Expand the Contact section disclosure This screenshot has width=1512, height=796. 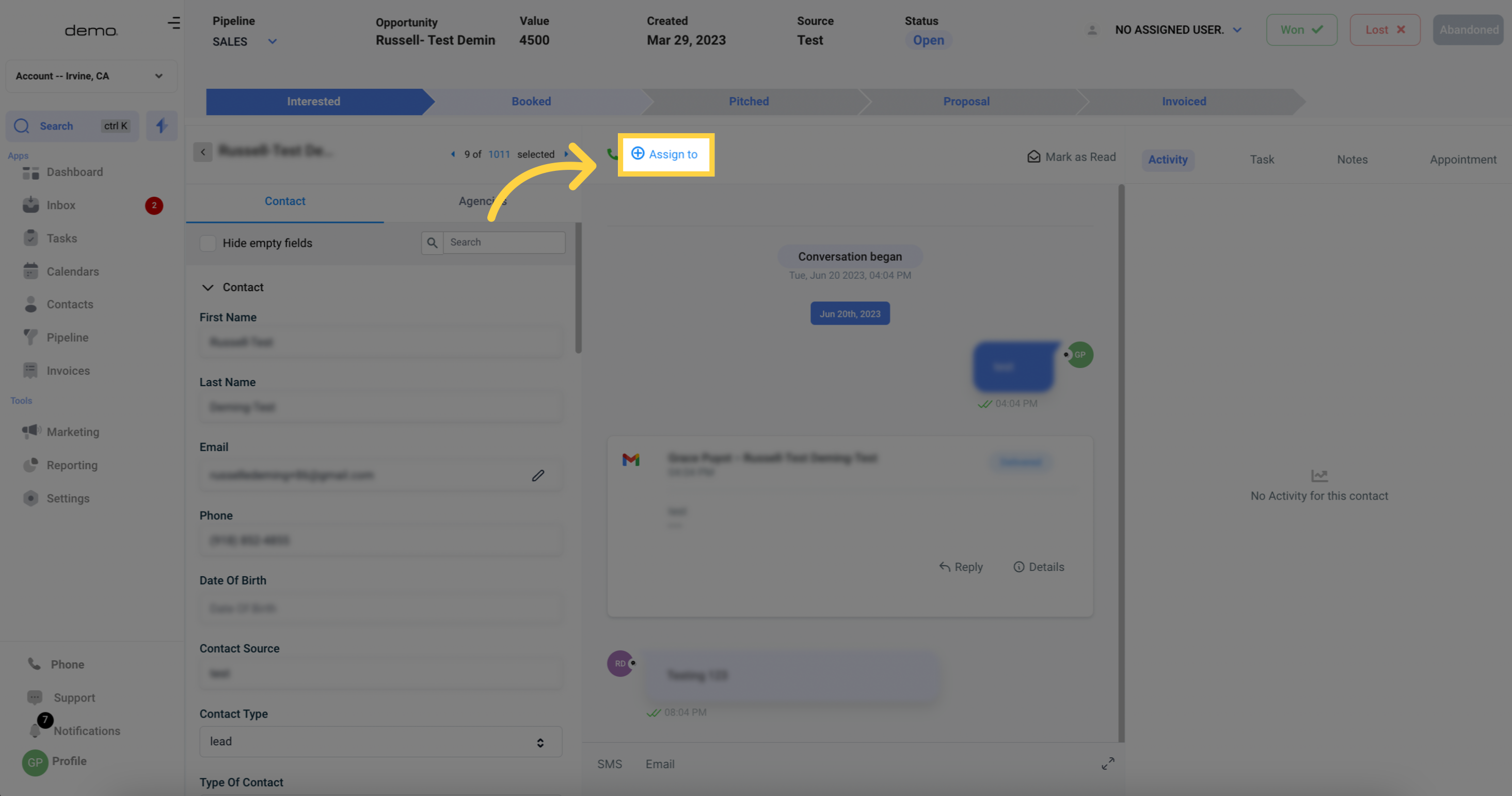(207, 288)
